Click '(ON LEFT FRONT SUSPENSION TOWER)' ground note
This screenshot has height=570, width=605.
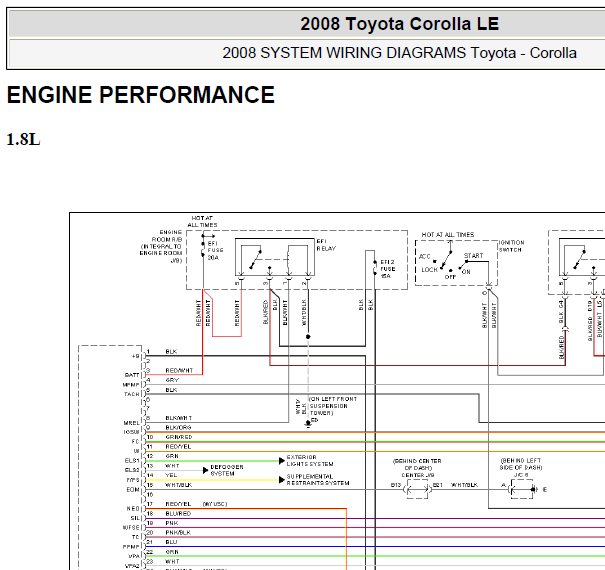click(333, 406)
